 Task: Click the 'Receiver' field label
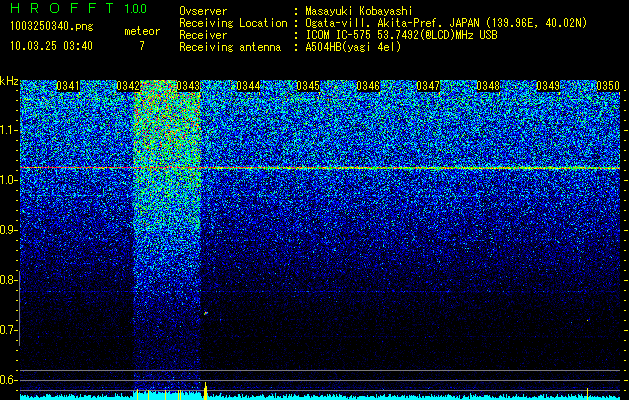pos(203,35)
